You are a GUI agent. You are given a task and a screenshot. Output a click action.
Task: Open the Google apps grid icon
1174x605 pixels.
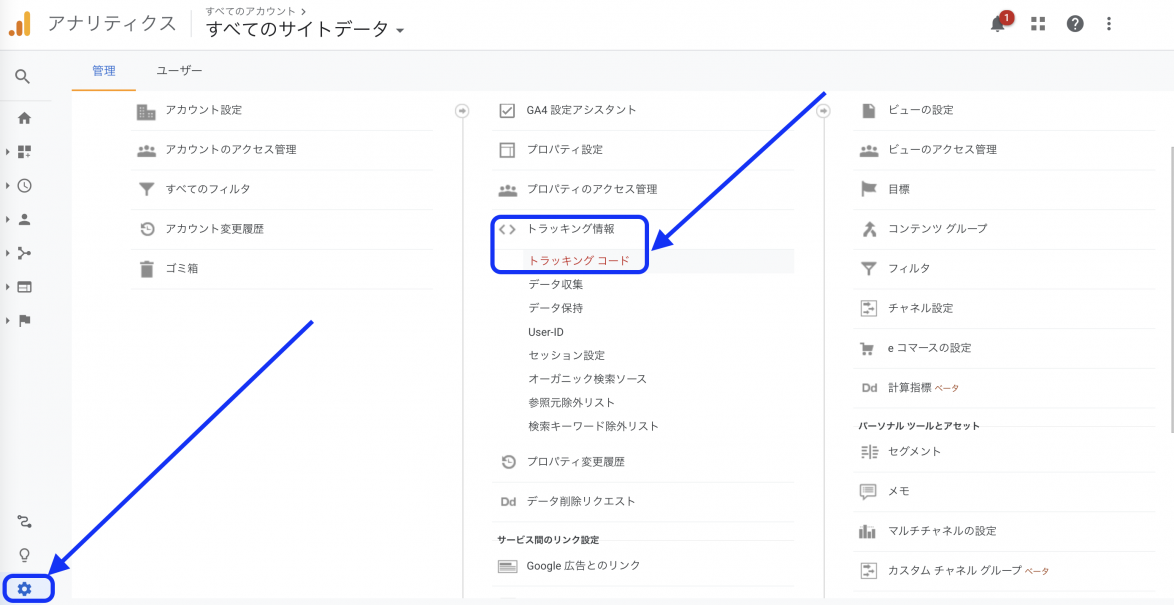tap(1038, 24)
